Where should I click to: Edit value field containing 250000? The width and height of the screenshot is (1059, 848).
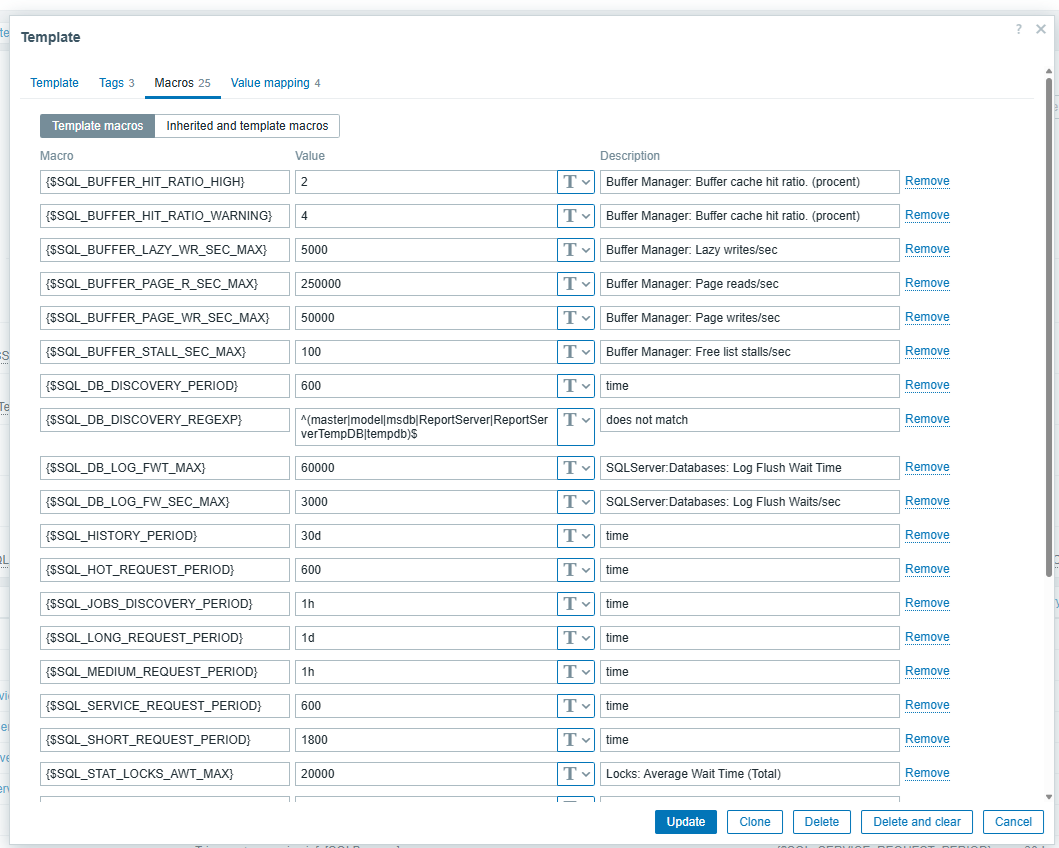(x=426, y=284)
